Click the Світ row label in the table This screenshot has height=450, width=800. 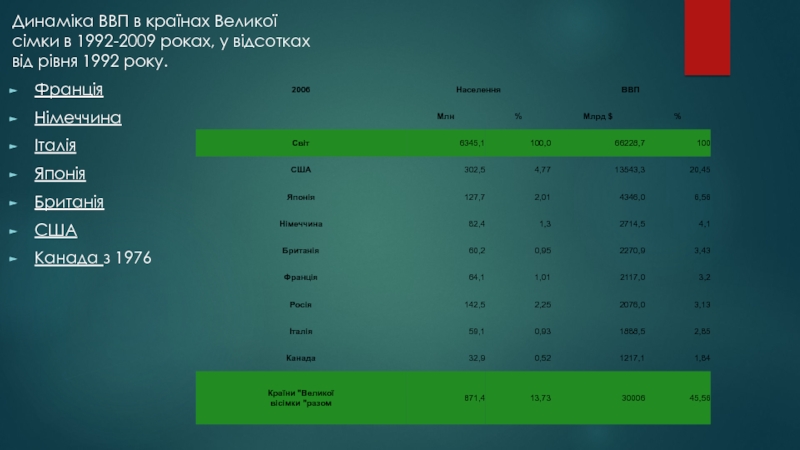click(x=301, y=144)
